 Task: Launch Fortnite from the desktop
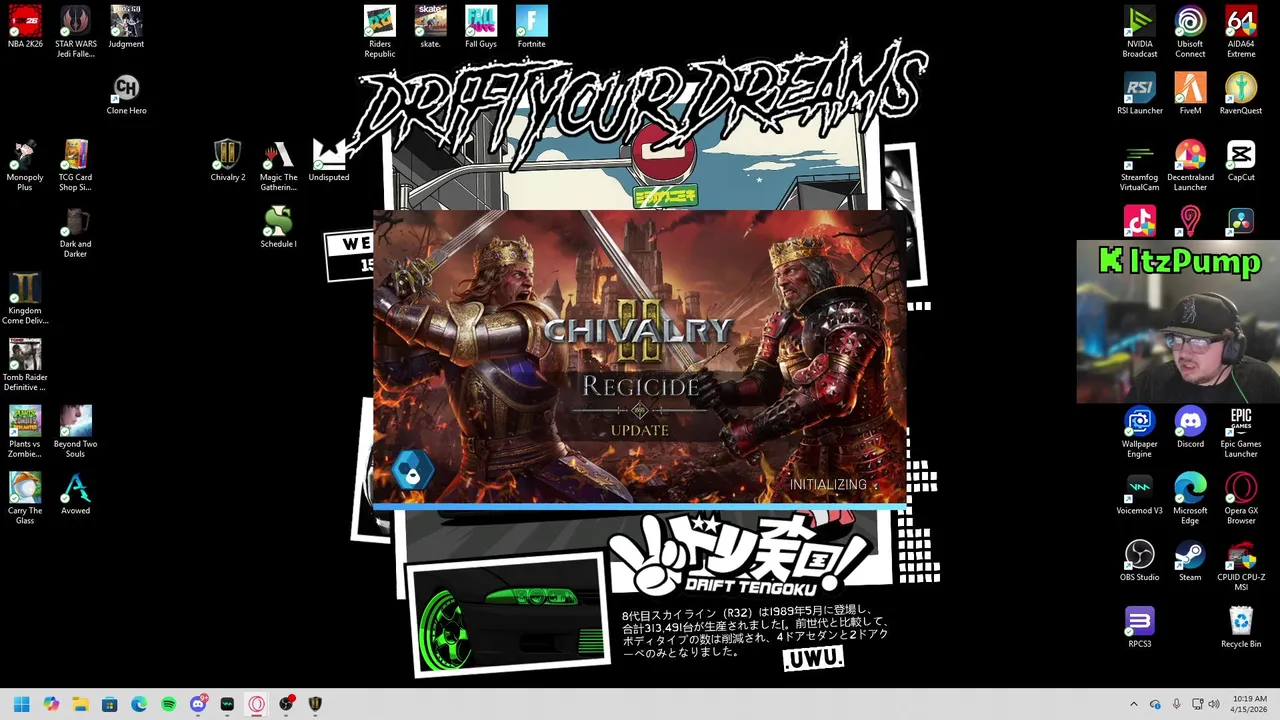tap(532, 27)
